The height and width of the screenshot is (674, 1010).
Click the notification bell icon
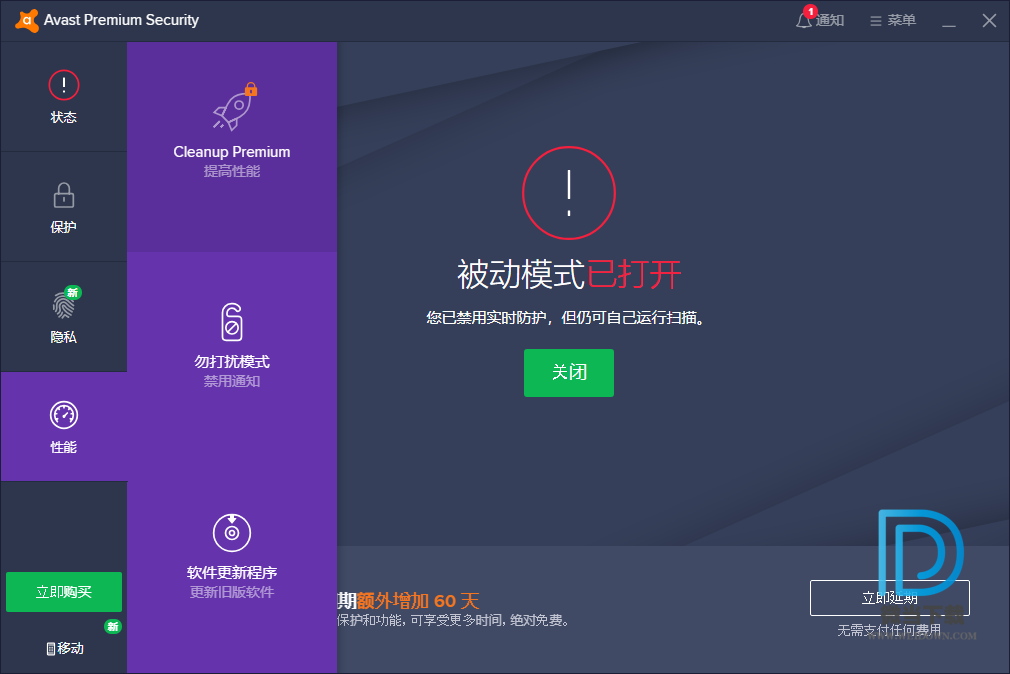[804, 20]
